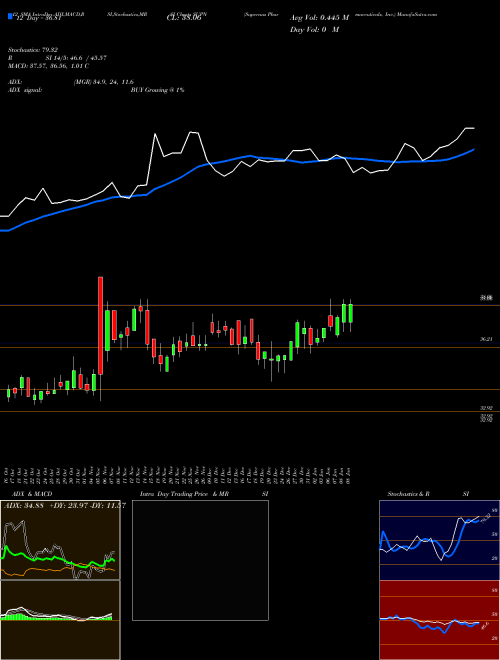Screen dimensions: 500x660
Task: Click the tall red candlestick on 06 Nov
Action: click(x=101, y=325)
